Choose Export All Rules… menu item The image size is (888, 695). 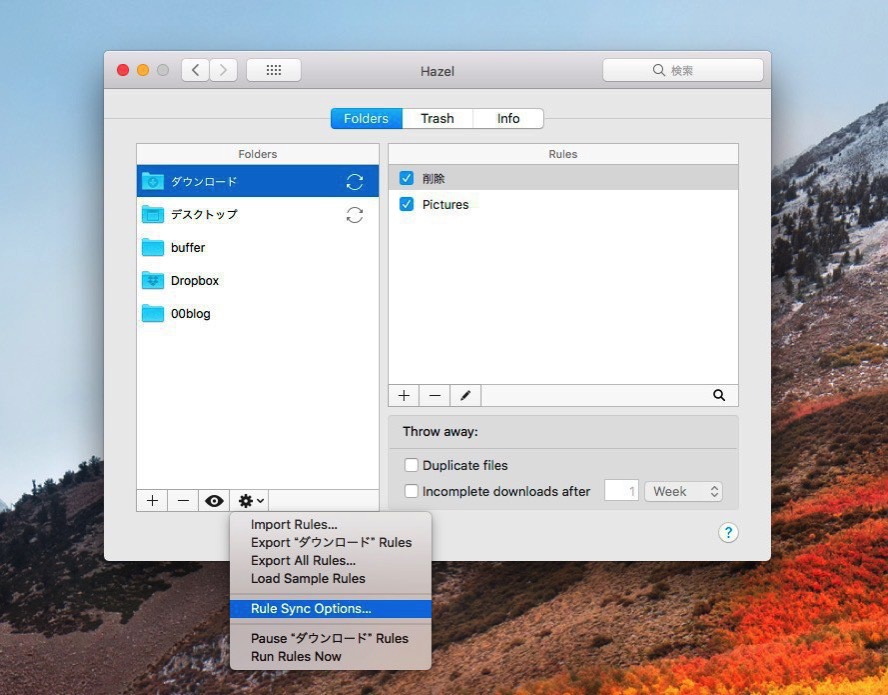point(331,561)
